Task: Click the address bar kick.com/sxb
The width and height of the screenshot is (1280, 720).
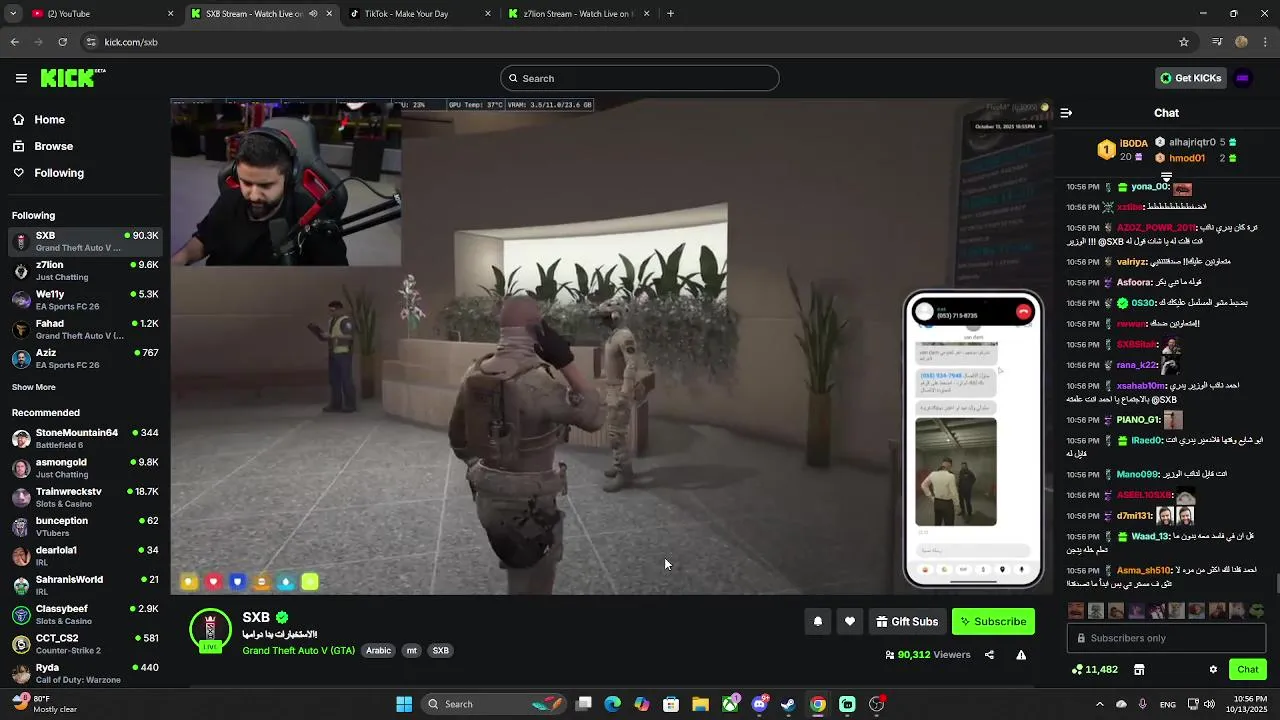Action: [131, 42]
